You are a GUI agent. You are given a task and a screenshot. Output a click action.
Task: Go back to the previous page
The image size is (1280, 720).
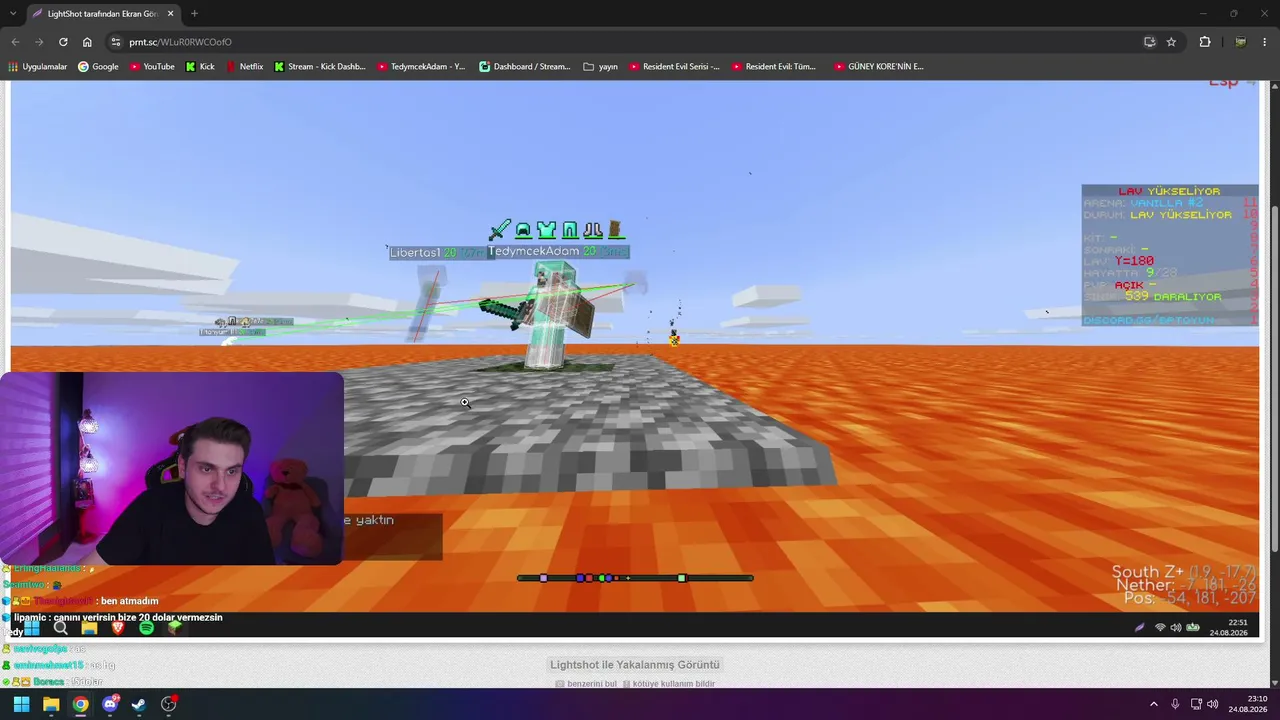click(x=15, y=42)
